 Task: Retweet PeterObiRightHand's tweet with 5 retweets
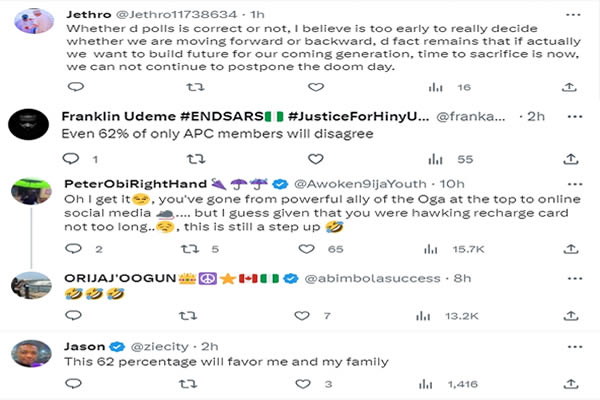pos(190,249)
